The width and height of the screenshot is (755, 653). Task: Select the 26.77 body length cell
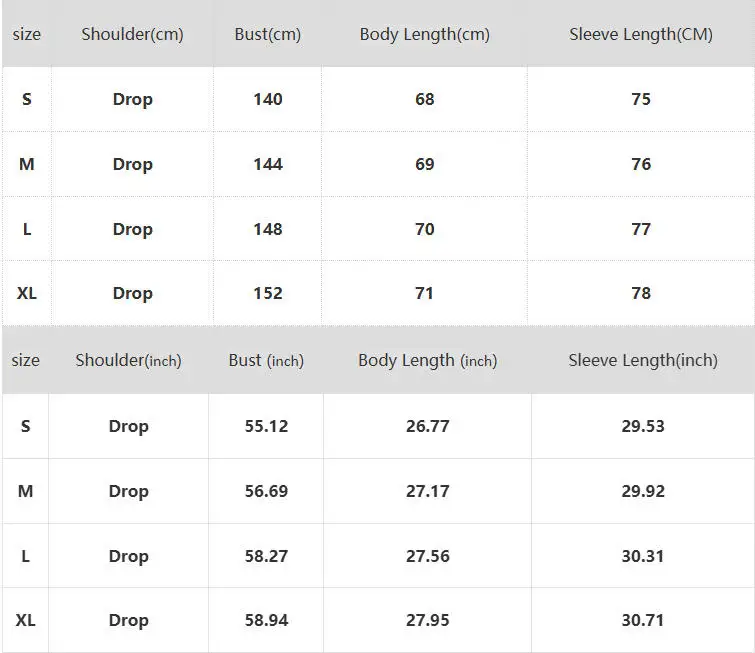click(428, 426)
